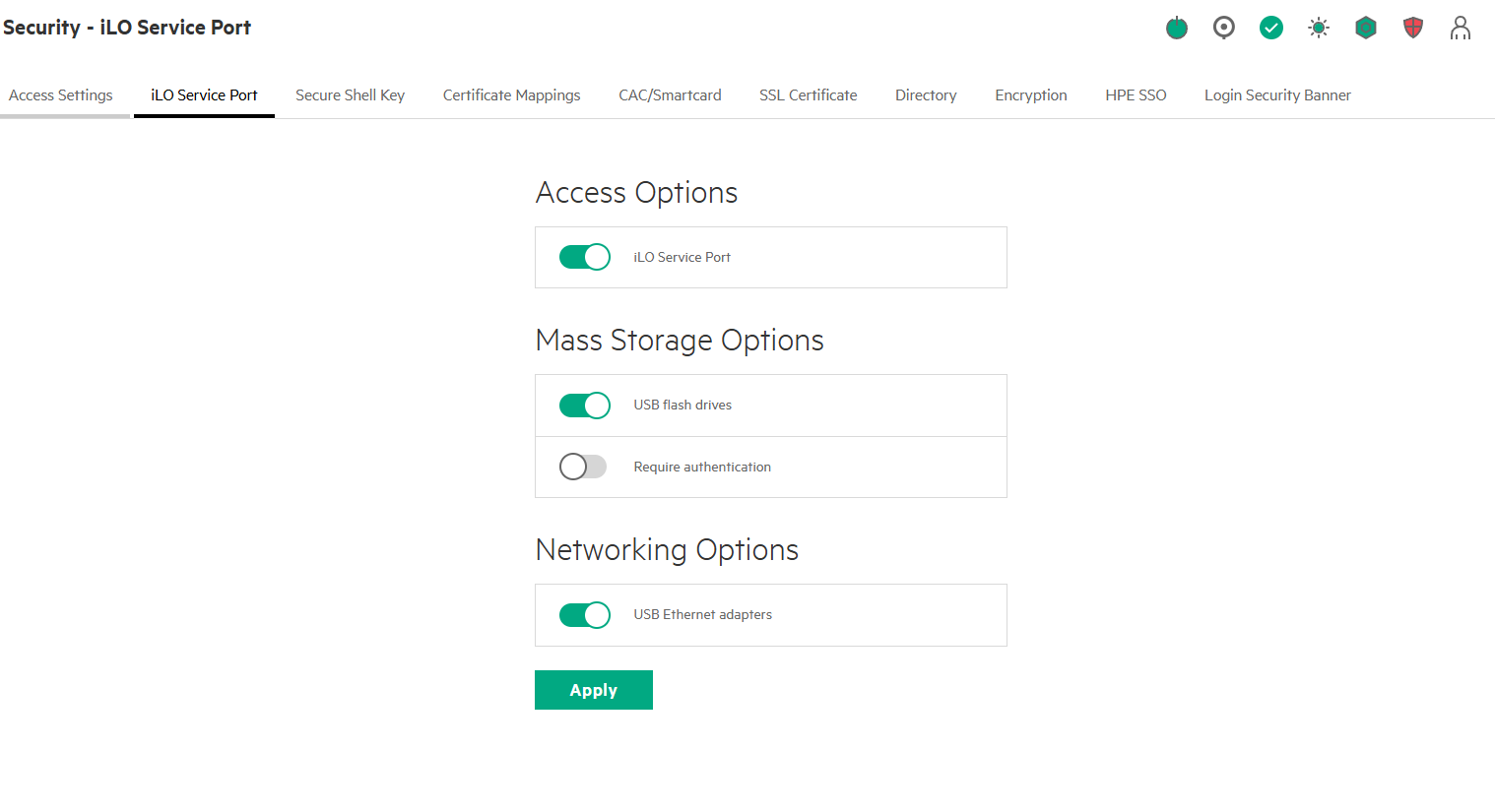Open the Login Security Banner tab
Screen dimensions: 1495x812
click(x=1277, y=95)
